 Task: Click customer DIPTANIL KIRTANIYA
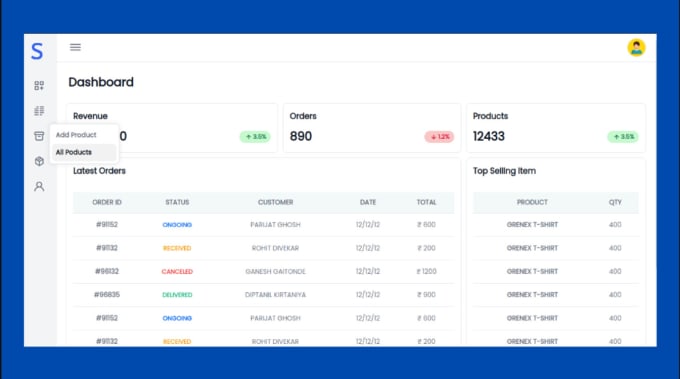coord(275,295)
